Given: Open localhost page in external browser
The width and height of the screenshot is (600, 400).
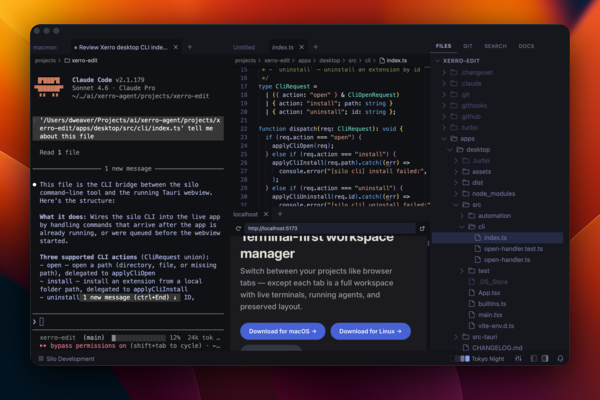Looking at the screenshot, I should click(422, 229).
